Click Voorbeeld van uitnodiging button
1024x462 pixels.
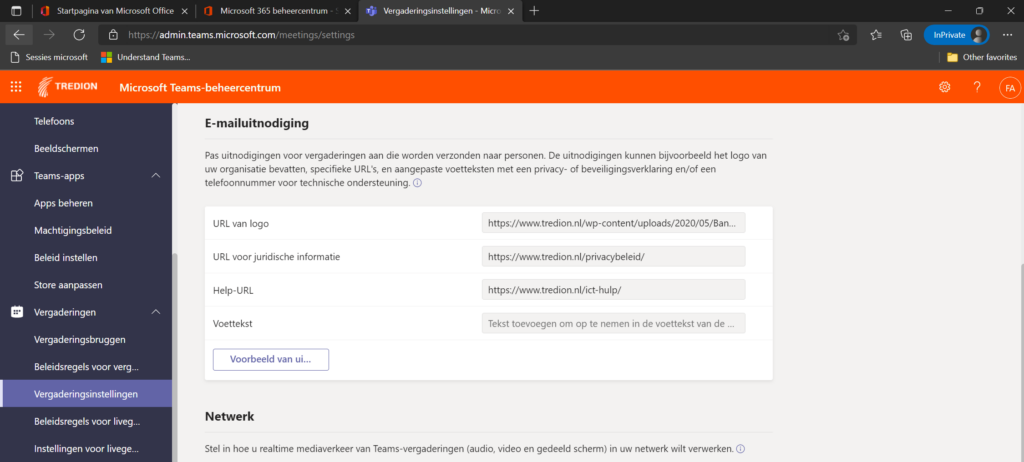click(271, 359)
